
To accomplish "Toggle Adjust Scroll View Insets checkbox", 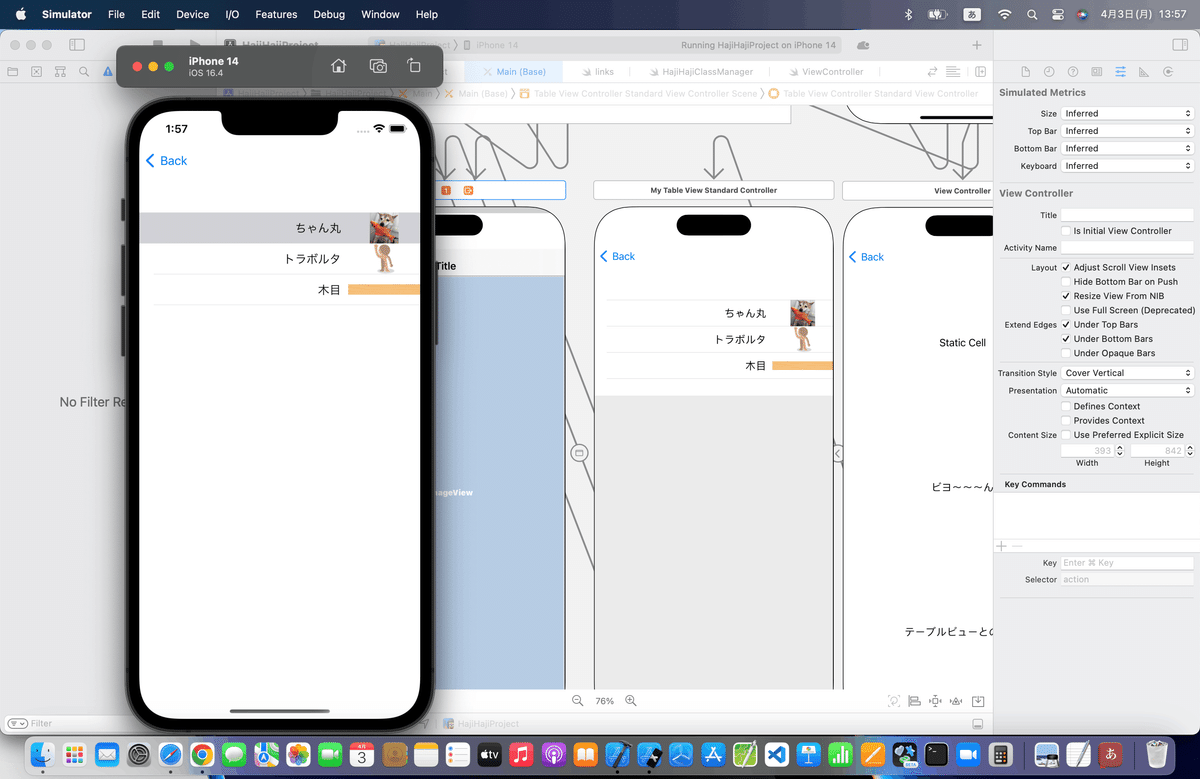I will coord(1065,267).
